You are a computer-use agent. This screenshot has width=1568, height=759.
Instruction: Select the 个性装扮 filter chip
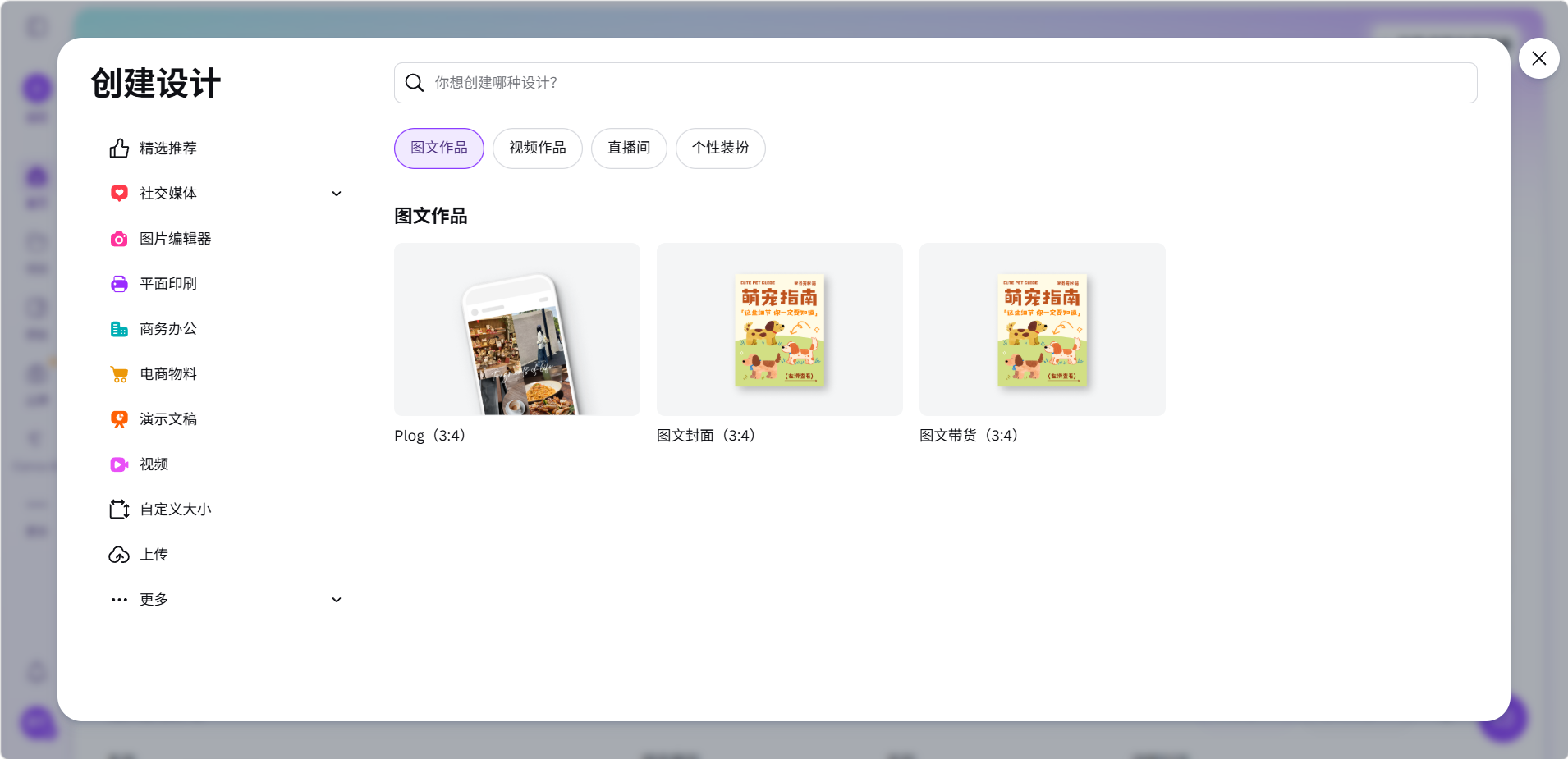pyautogui.click(x=720, y=149)
